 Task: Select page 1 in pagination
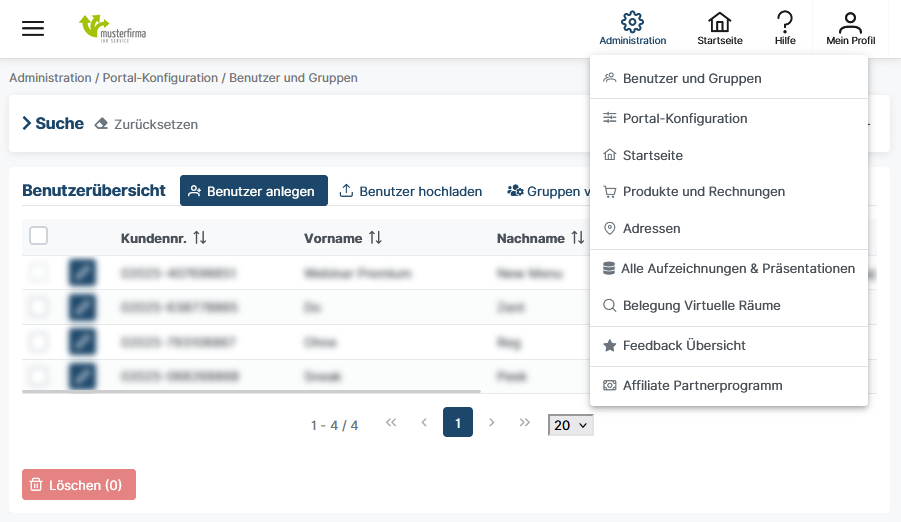(x=458, y=423)
